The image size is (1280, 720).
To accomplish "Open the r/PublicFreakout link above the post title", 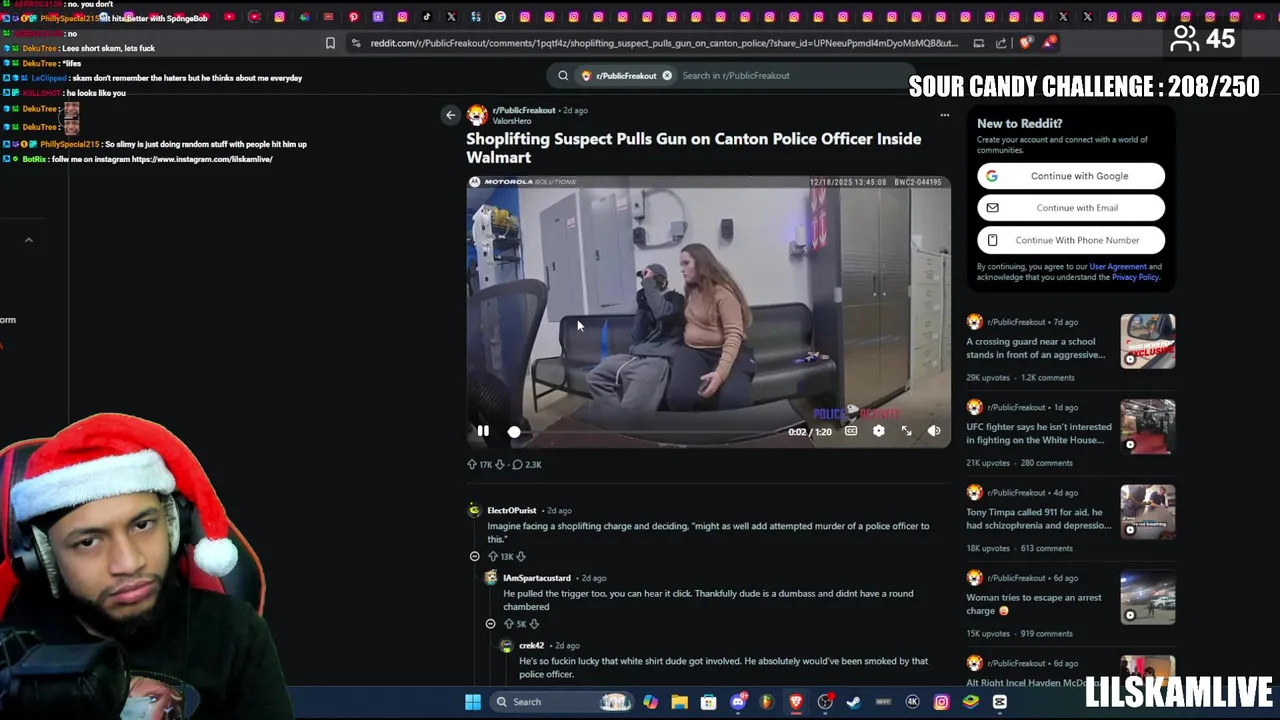I will pos(524,110).
